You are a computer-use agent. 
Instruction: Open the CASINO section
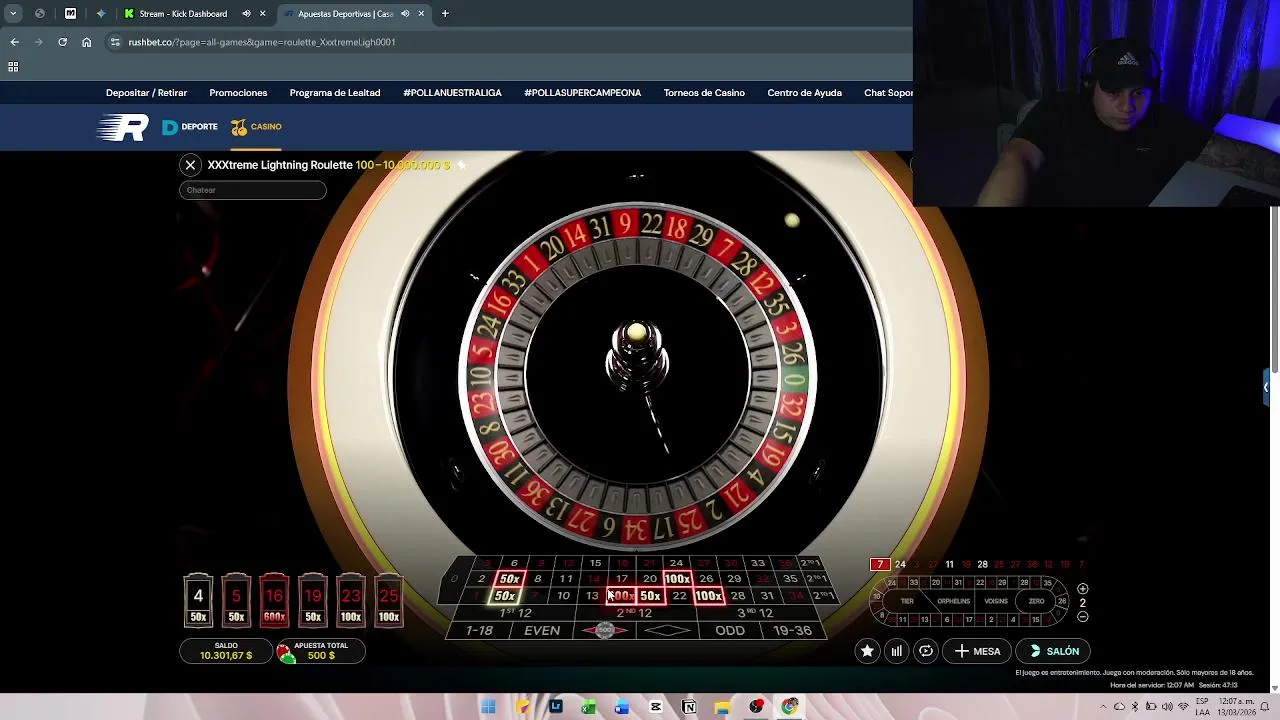(256, 127)
